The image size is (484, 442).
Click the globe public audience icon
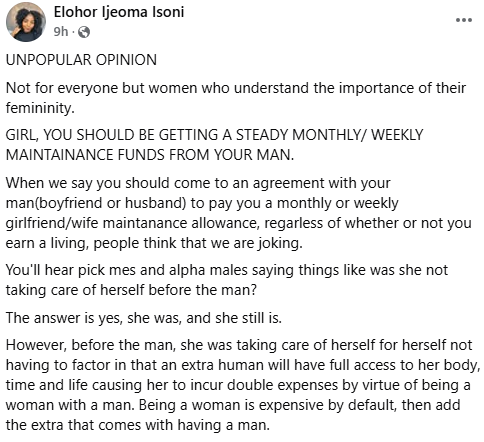click(x=84, y=32)
